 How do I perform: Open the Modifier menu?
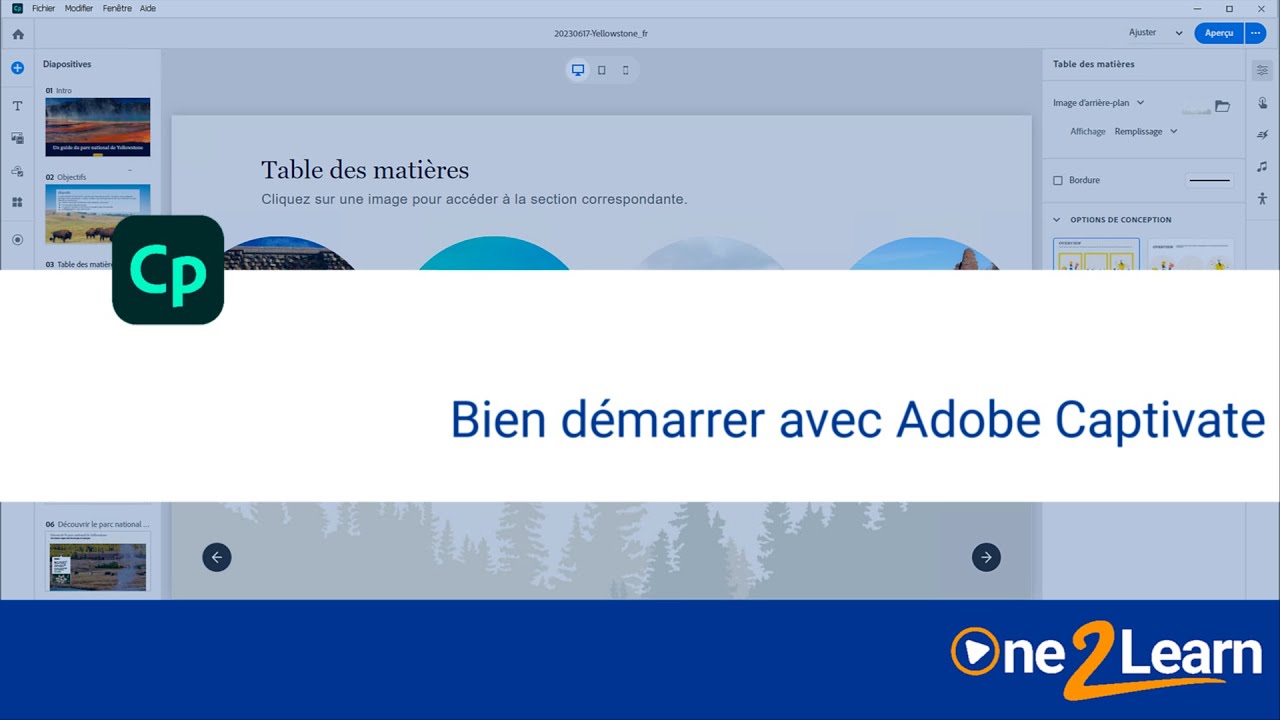pyautogui.click(x=79, y=8)
